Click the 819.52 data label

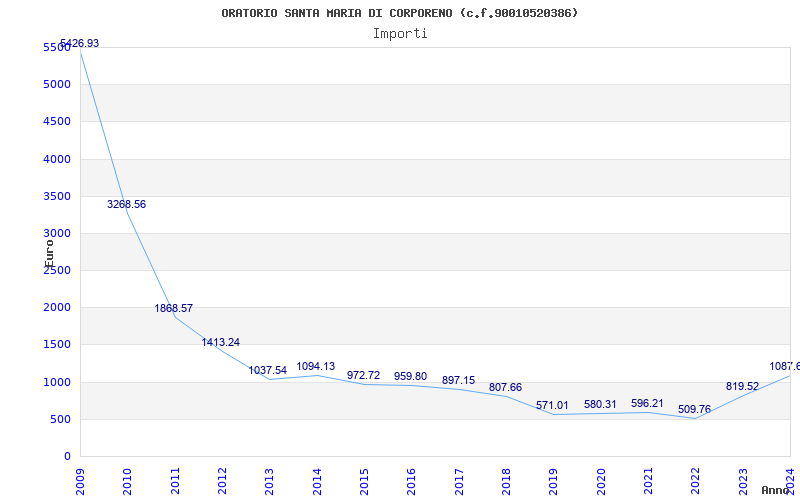(x=742, y=386)
